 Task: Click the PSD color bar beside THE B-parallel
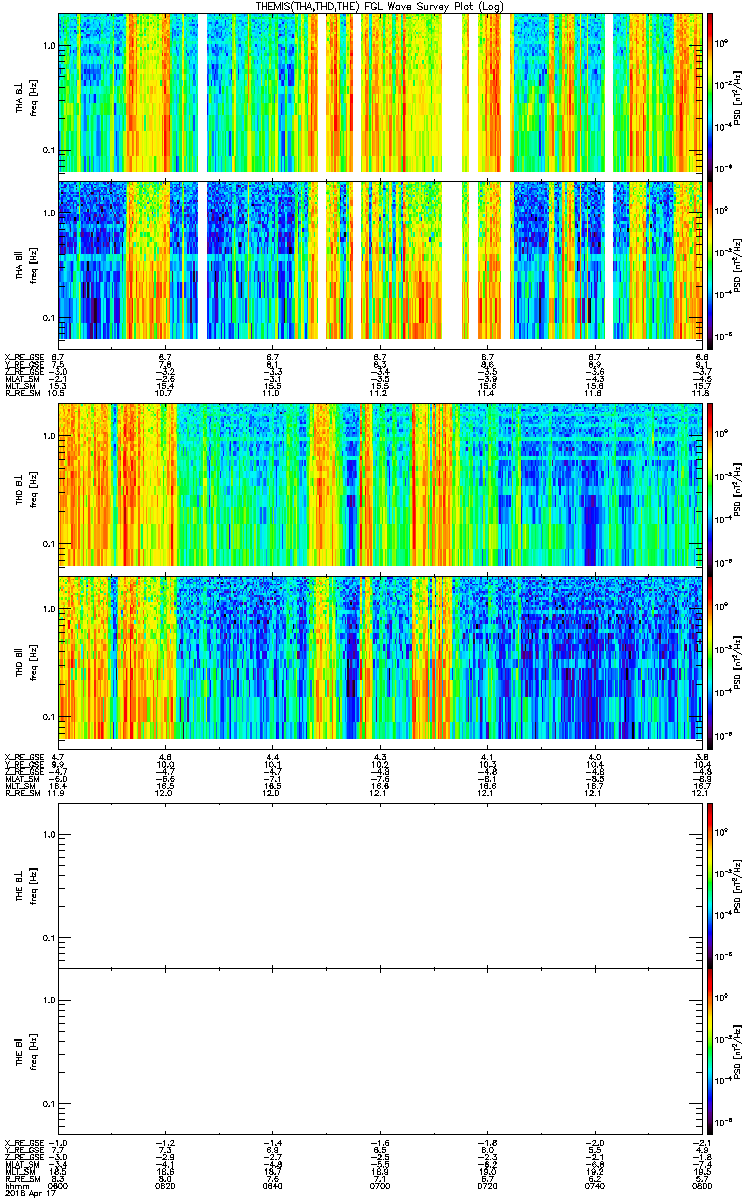pyautogui.click(x=710, y=1050)
